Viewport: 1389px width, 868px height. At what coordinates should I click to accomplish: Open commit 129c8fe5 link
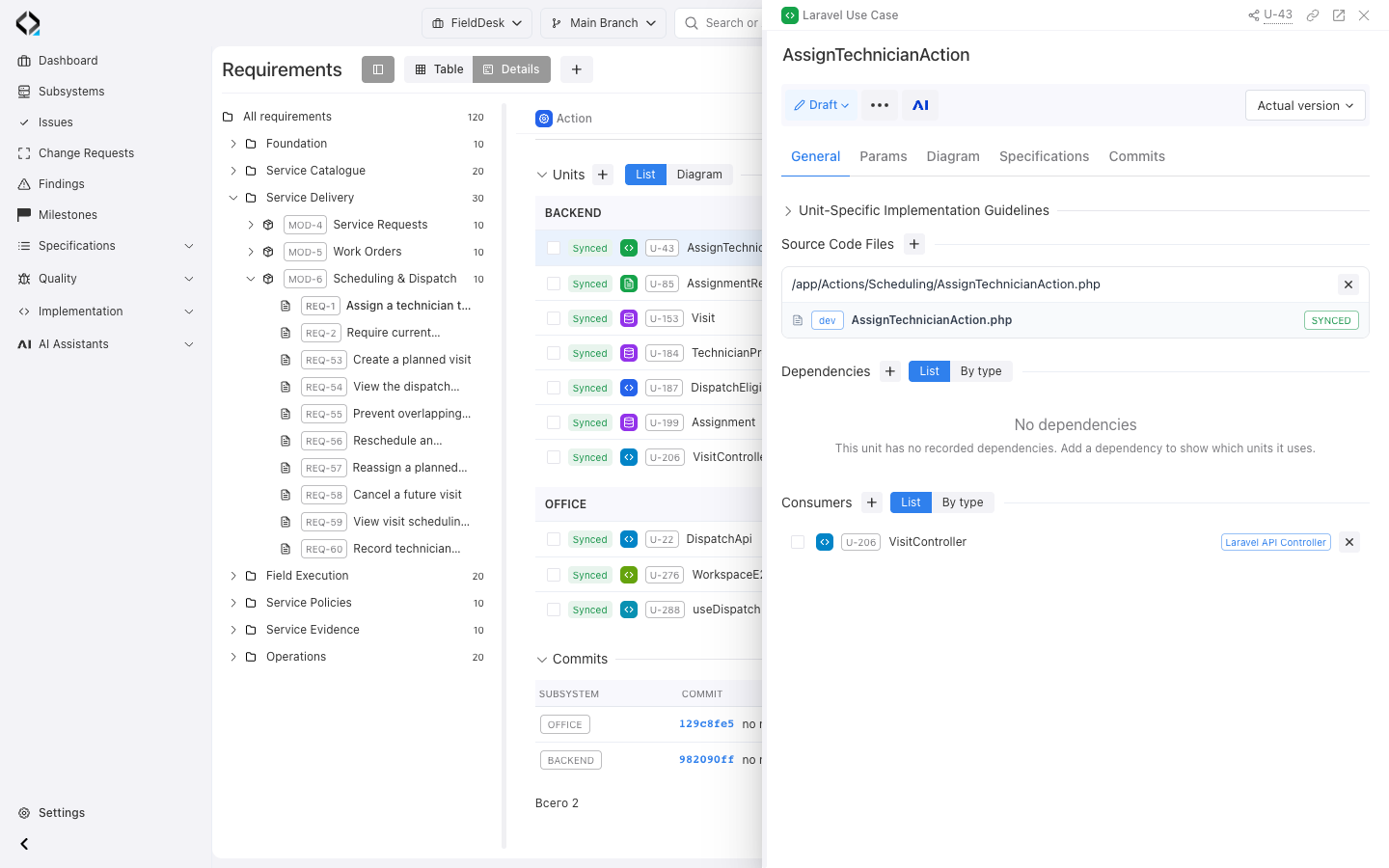[x=706, y=724]
